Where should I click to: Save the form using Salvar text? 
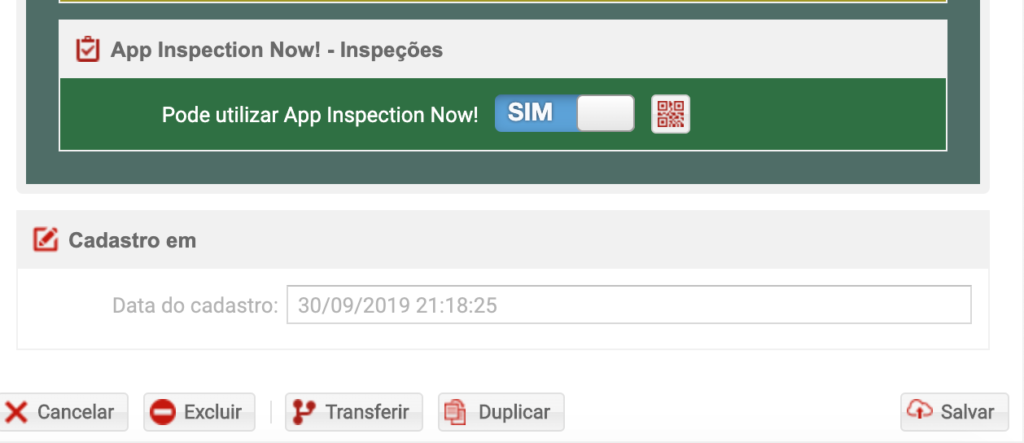click(x=967, y=412)
